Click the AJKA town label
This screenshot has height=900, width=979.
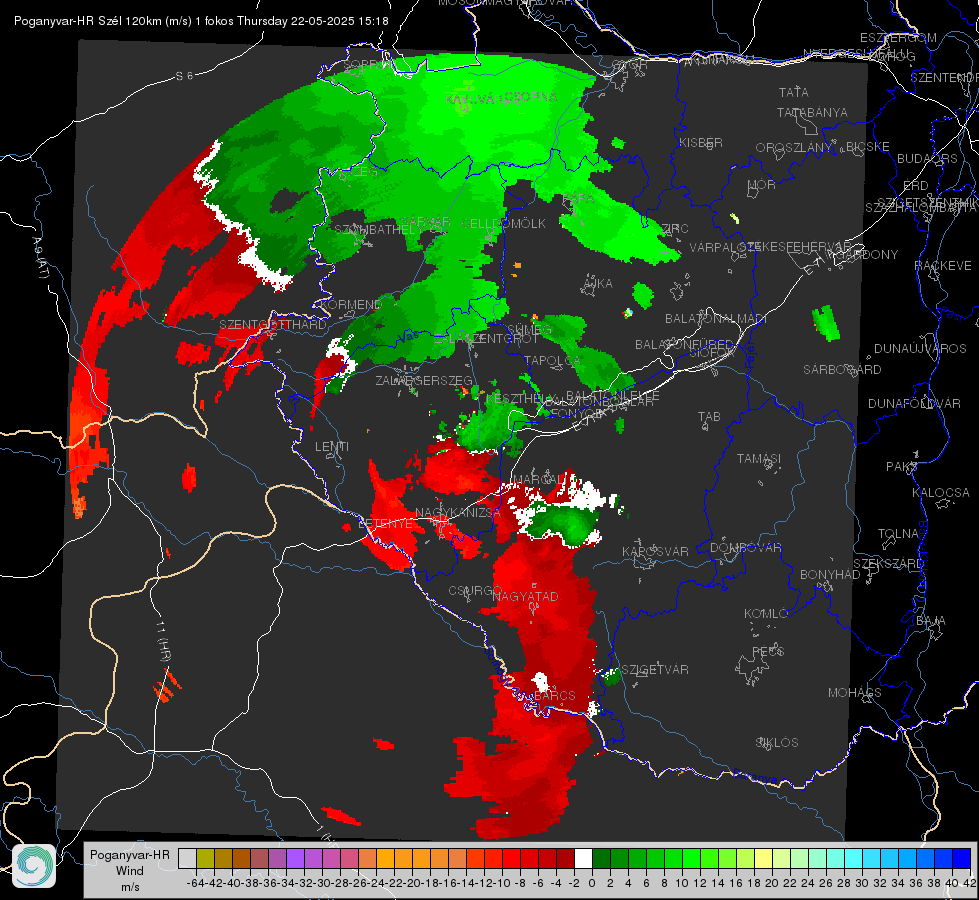pos(598,284)
